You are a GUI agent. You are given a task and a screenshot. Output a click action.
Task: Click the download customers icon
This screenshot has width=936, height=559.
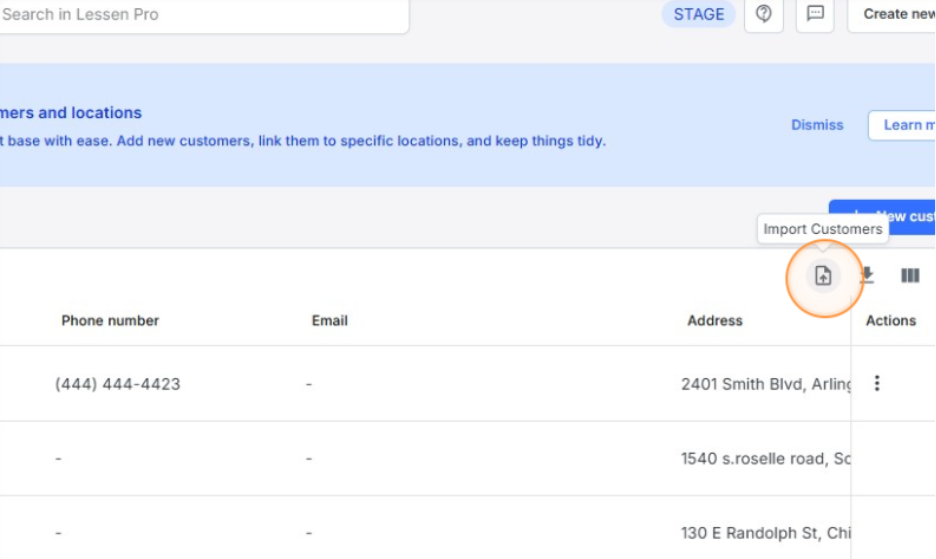(867, 276)
